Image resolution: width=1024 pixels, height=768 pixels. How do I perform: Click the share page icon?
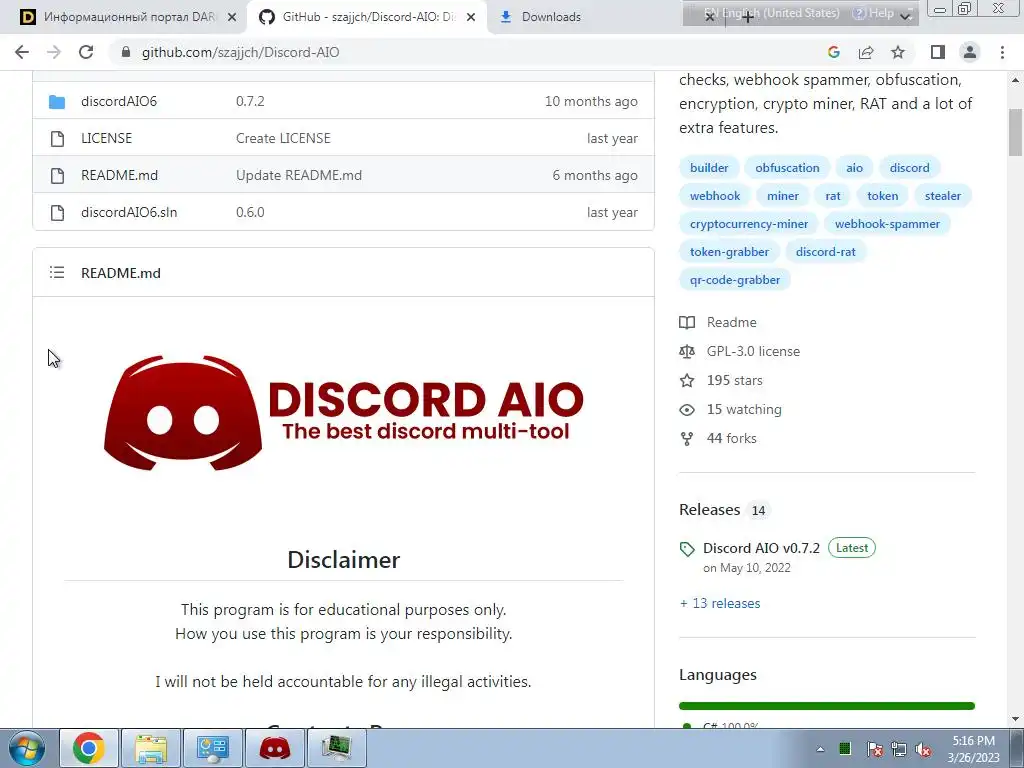click(x=866, y=52)
